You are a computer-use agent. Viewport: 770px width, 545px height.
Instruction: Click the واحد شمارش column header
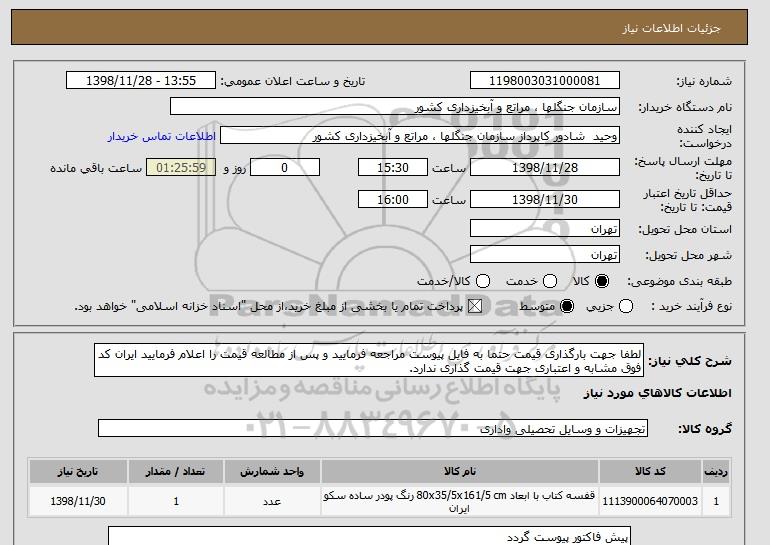pyautogui.click(x=272, y=471)
